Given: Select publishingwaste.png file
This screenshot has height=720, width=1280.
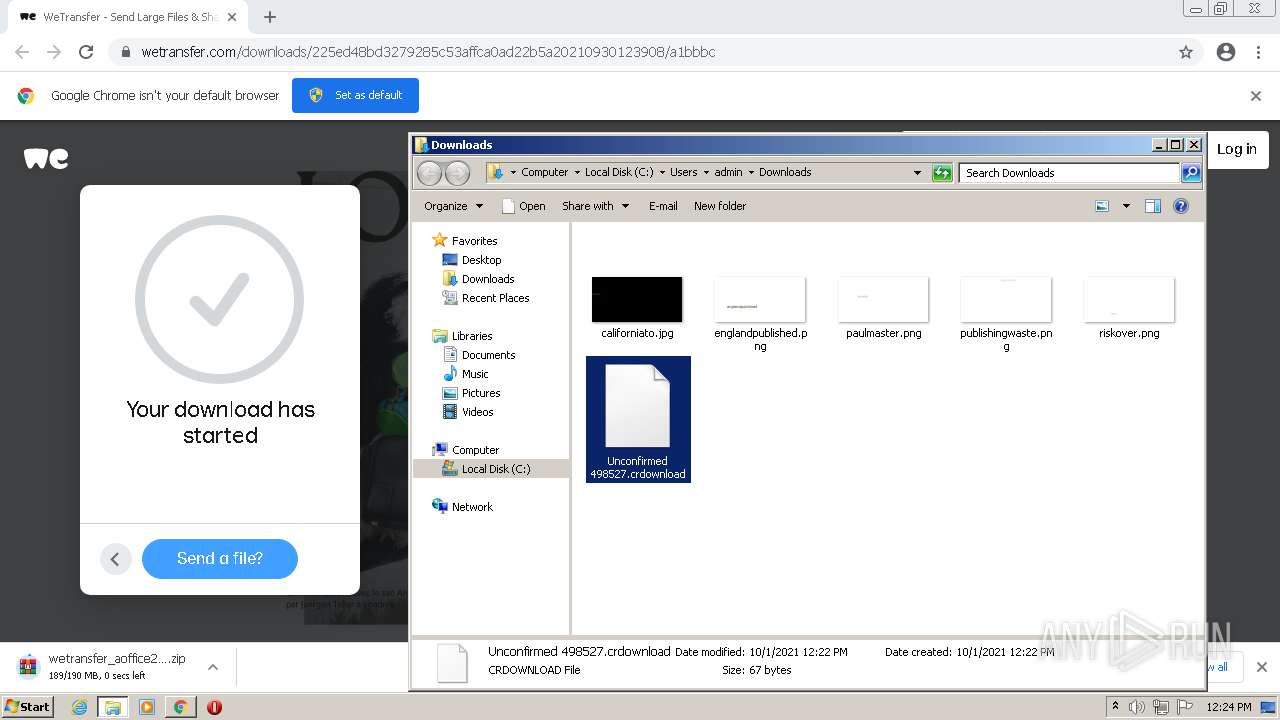Looking at the screenshot, I should click(1006, 313).
